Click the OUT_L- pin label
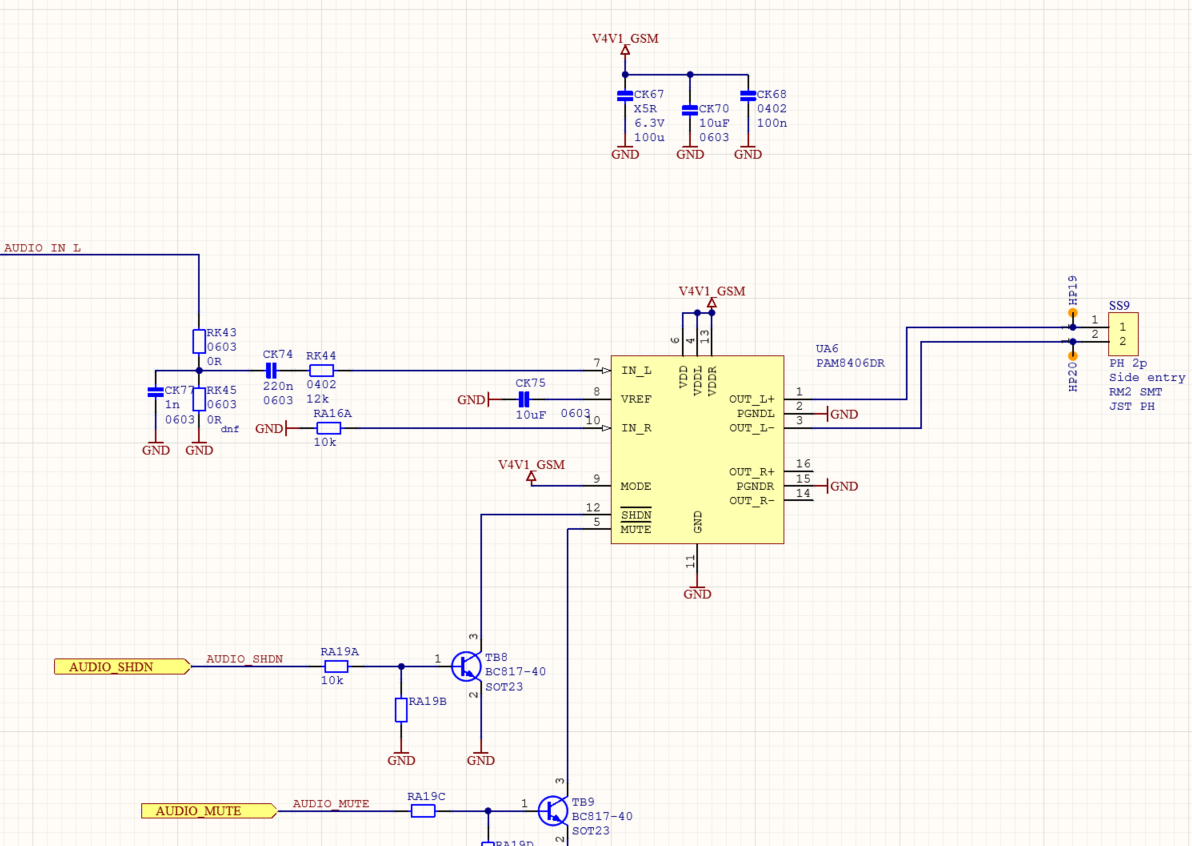1192x846 pixels. (752, 429)
